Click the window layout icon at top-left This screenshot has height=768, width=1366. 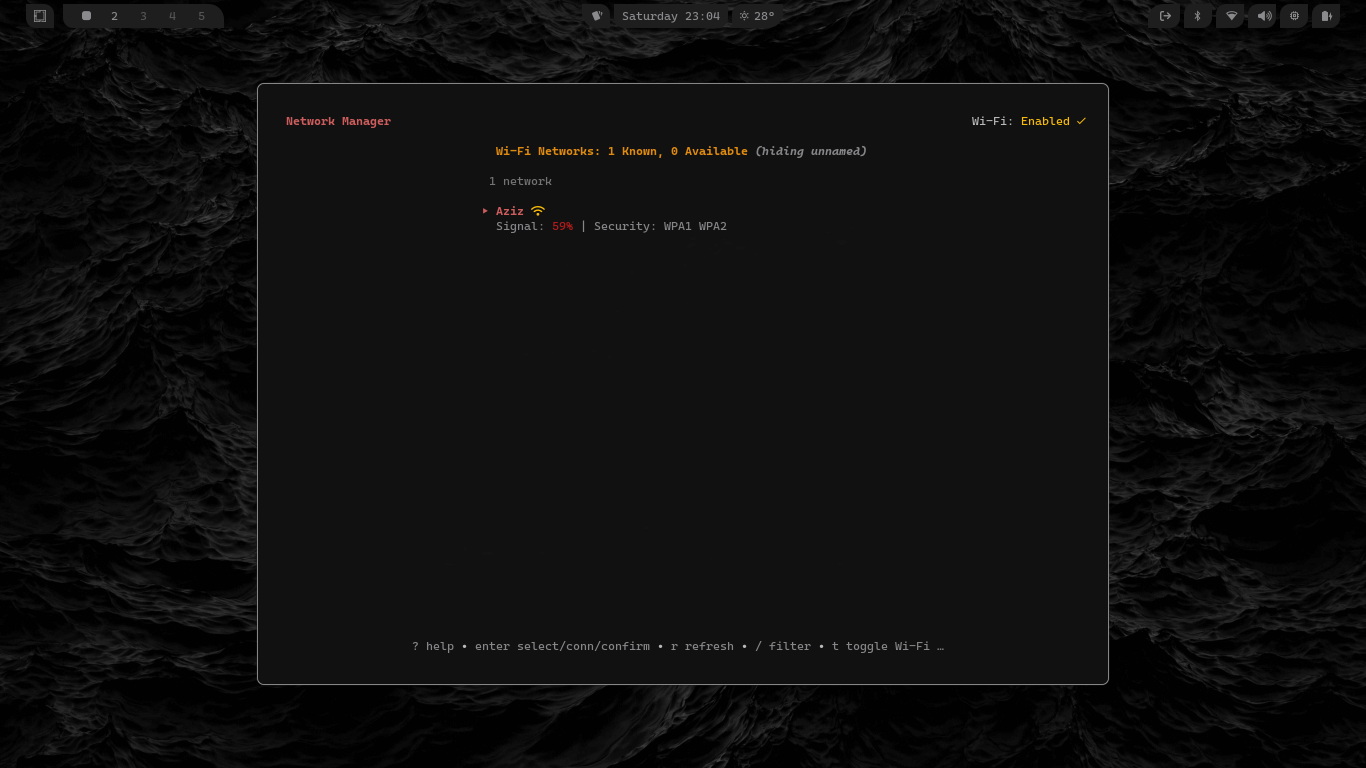[x=40, y=16]
